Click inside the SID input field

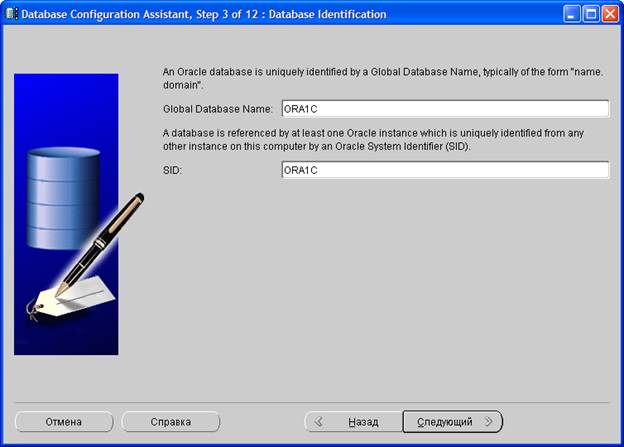tap(445, 170)
